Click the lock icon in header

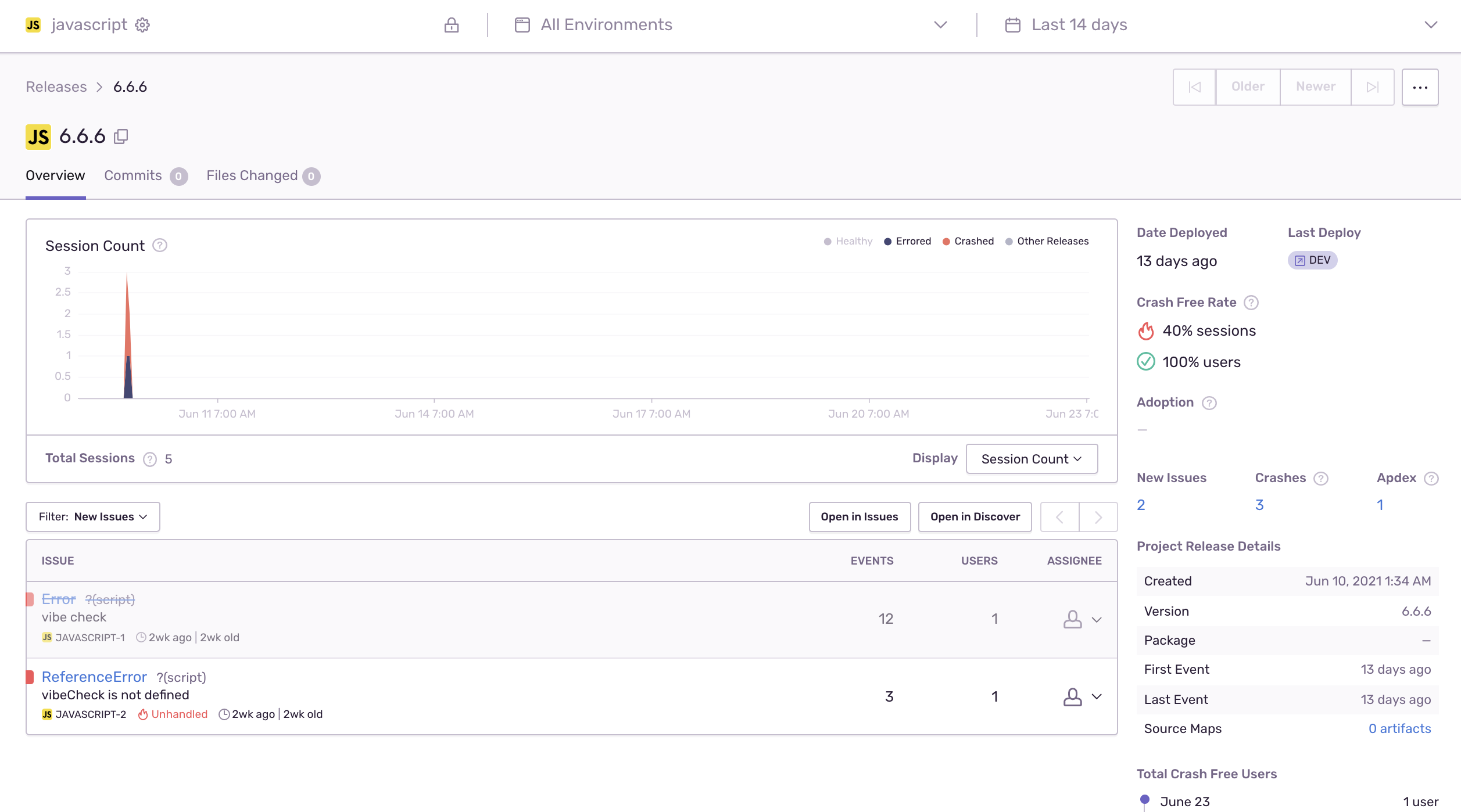451,25
